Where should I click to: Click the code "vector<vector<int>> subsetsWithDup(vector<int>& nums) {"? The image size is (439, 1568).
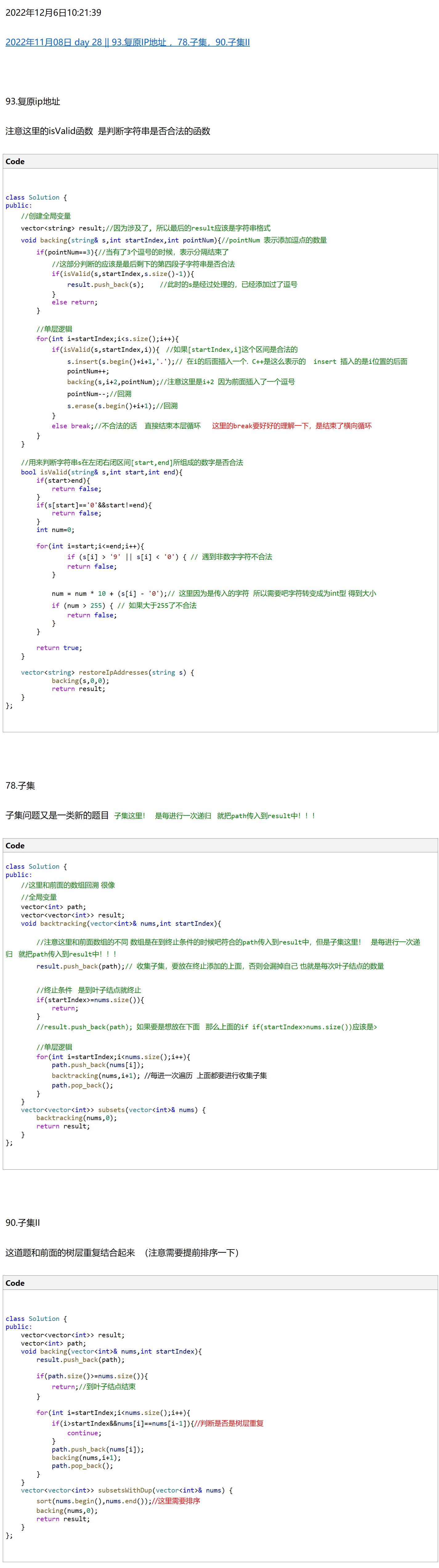coord(127,1490)
